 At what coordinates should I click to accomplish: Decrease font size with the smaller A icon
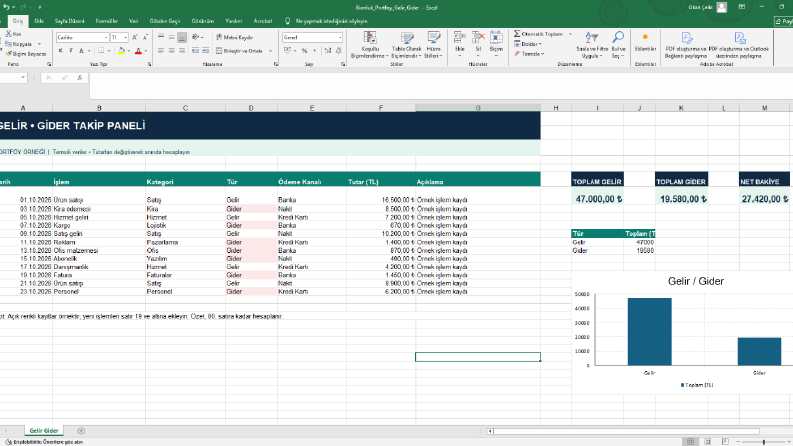pyautogui.click(x=145, y=37)
